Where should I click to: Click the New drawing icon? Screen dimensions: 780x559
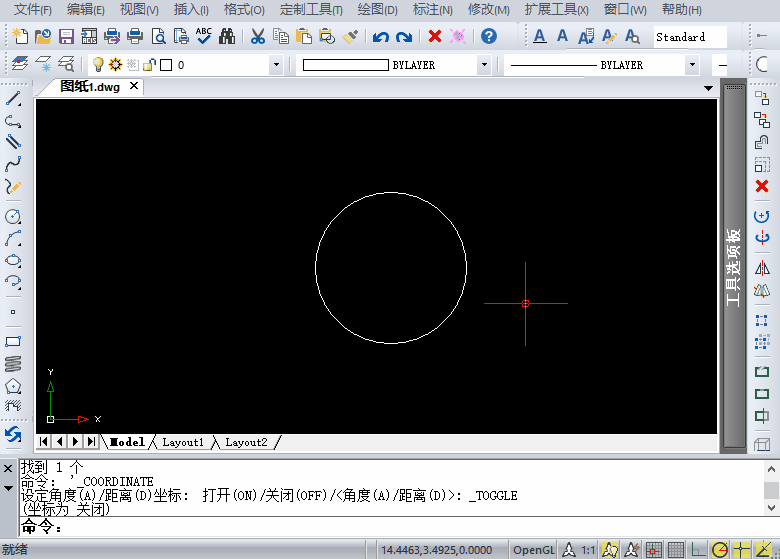click(20, 36)
